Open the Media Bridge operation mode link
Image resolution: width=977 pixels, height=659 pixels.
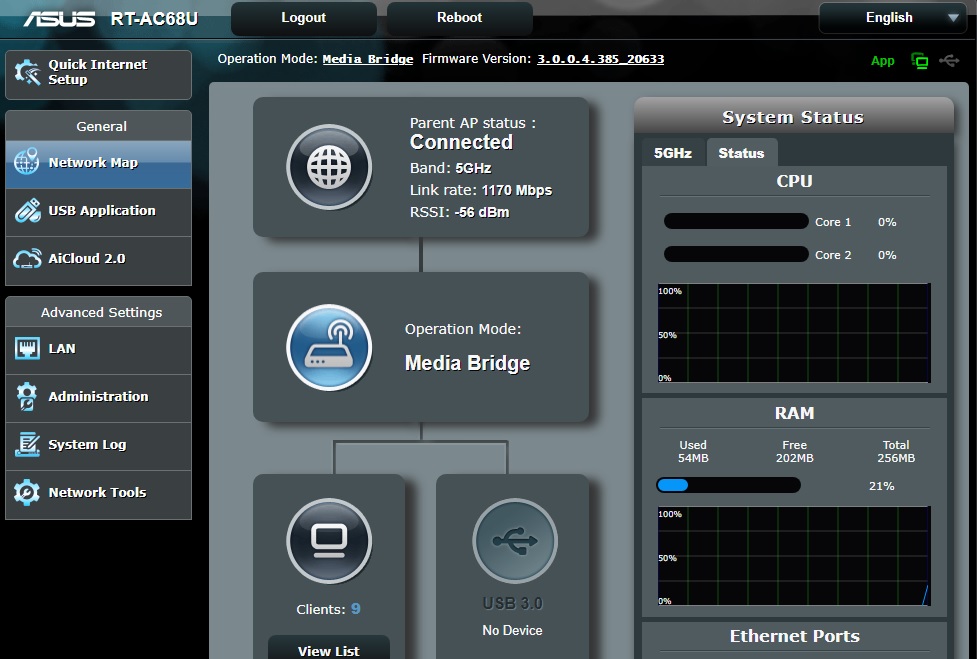[368, 59]
